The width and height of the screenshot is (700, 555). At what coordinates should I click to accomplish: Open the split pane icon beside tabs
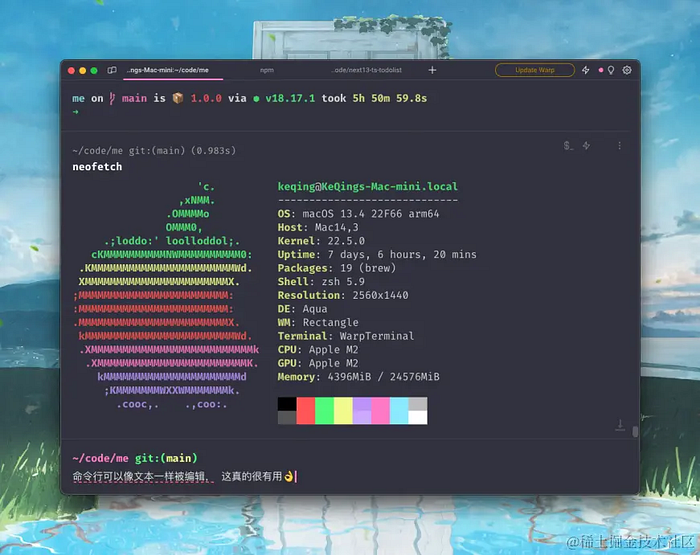coord(112,70)
